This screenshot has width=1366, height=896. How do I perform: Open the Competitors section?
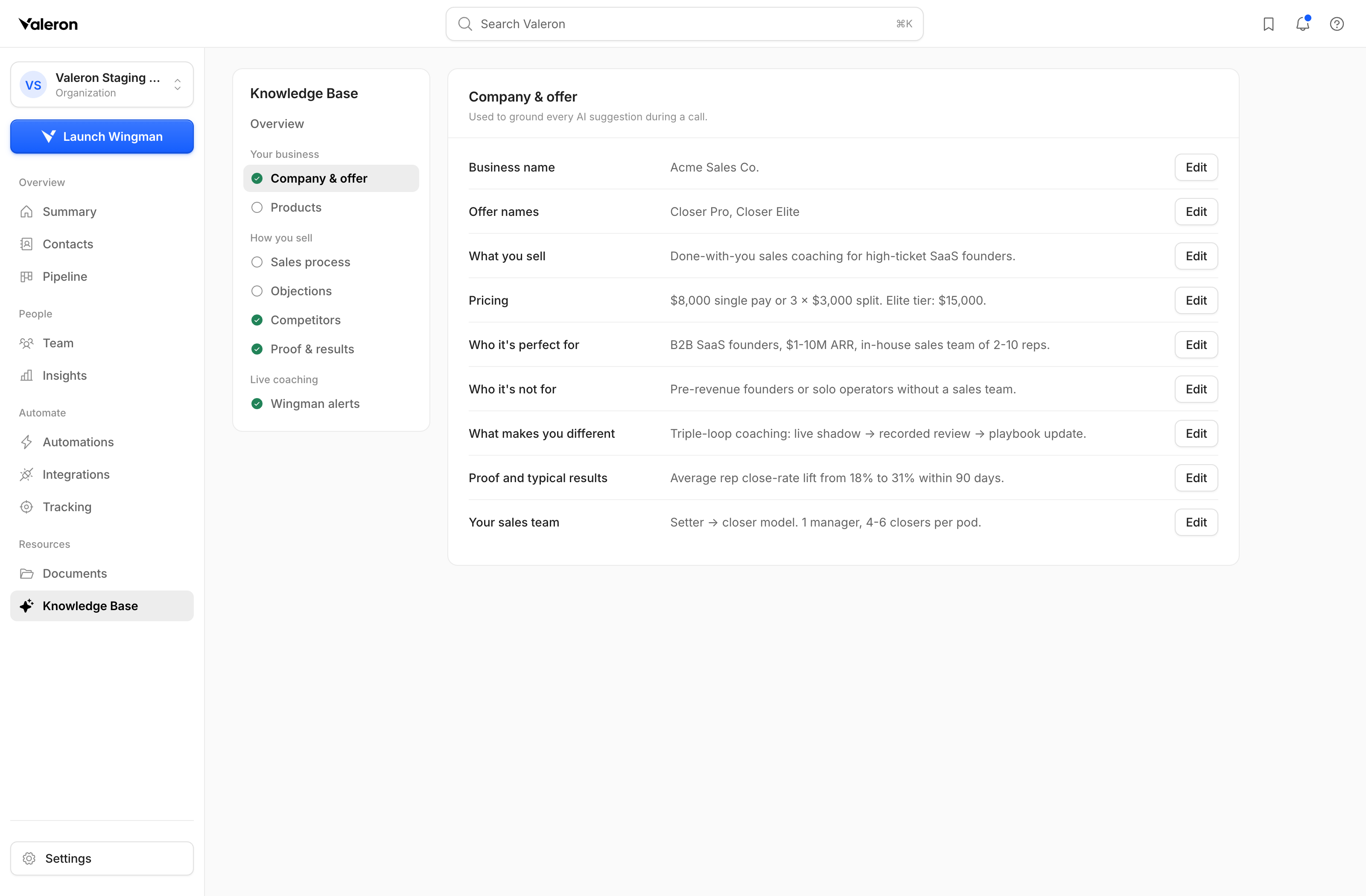coord(331,320)
